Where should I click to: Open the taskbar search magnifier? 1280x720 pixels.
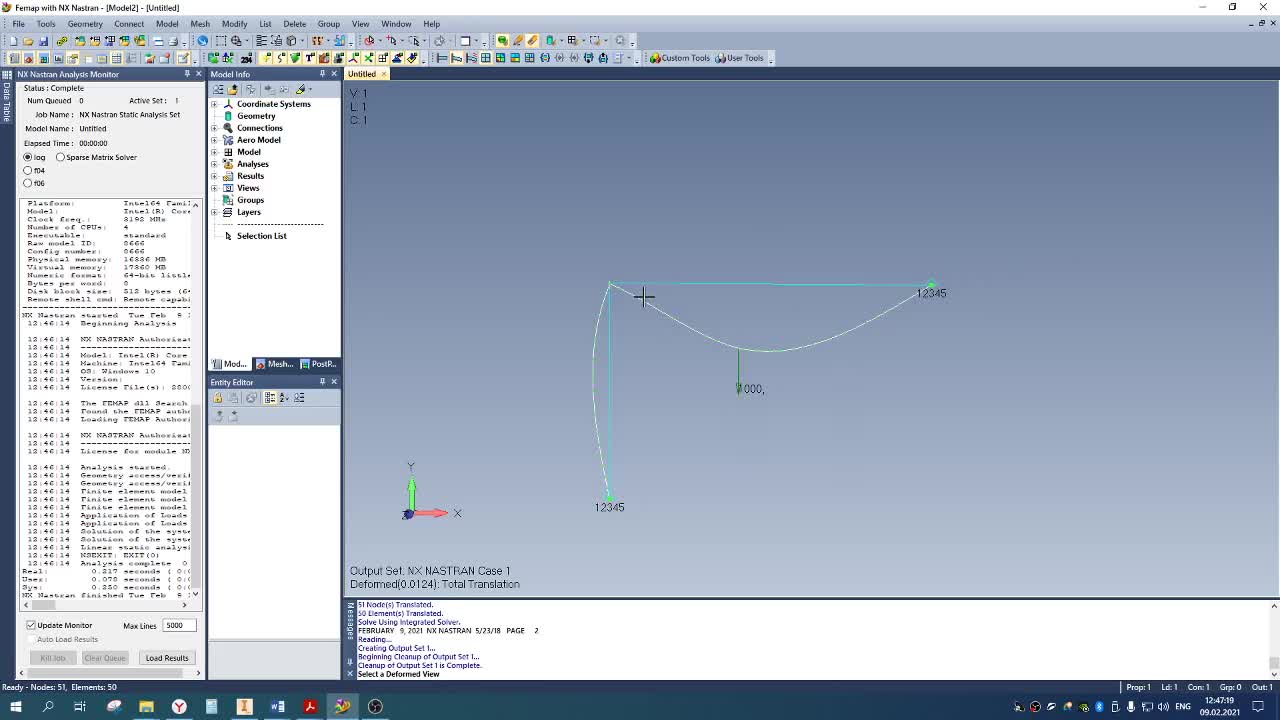pyautogui.click(x=48, y=707)
